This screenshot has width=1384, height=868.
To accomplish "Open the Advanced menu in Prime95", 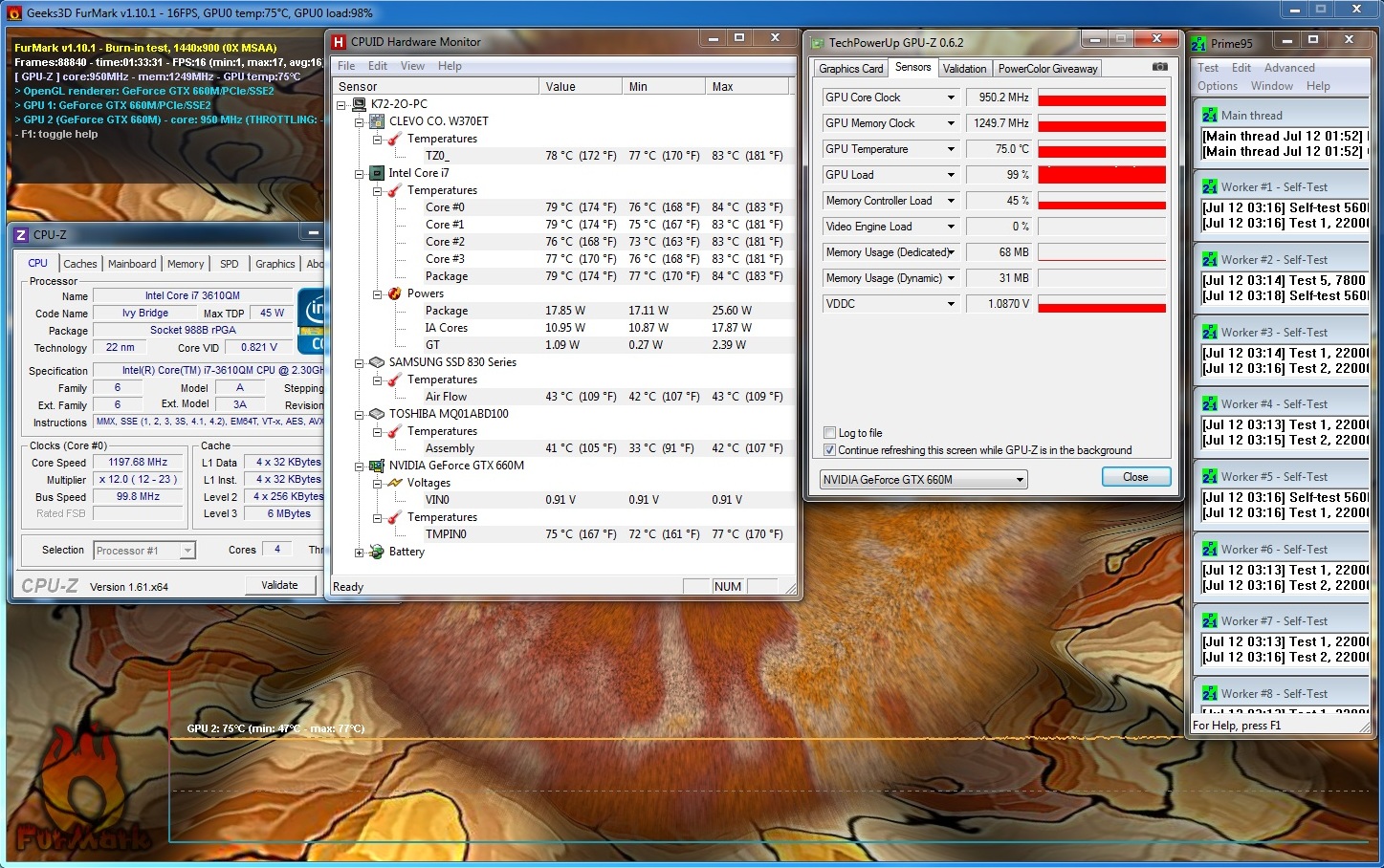I will pyautogui.click(x=1289, y=68).
